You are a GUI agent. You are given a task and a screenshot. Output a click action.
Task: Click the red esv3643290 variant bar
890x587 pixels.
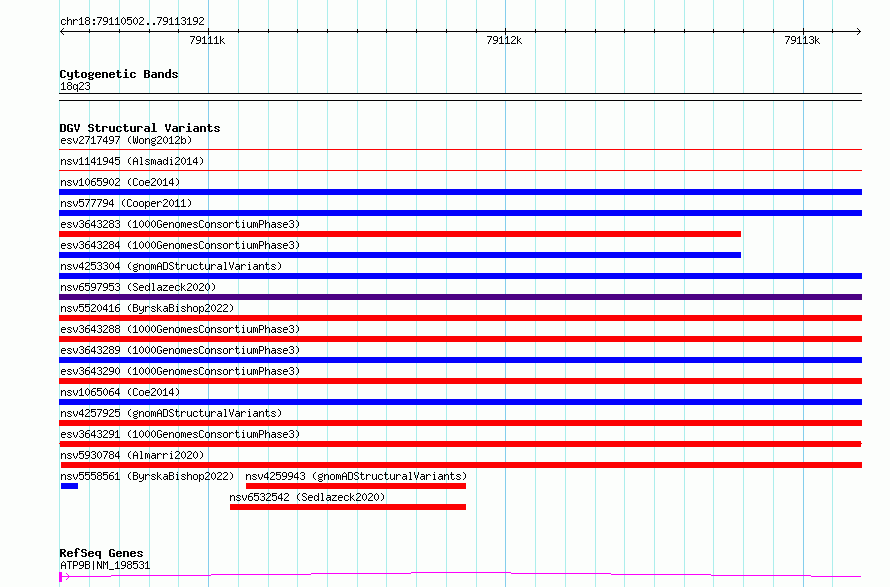[x=460, y=381]
